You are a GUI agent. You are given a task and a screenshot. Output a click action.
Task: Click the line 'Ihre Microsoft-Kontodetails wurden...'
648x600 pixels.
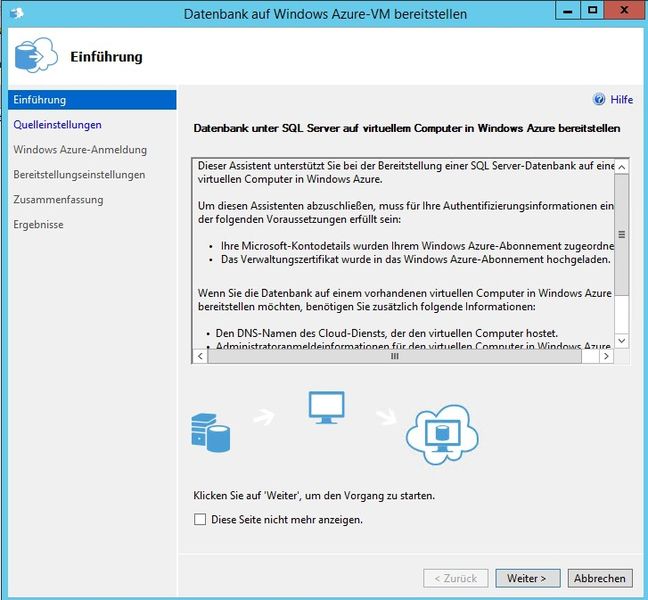pyautogui.click(x=417, y=246)
